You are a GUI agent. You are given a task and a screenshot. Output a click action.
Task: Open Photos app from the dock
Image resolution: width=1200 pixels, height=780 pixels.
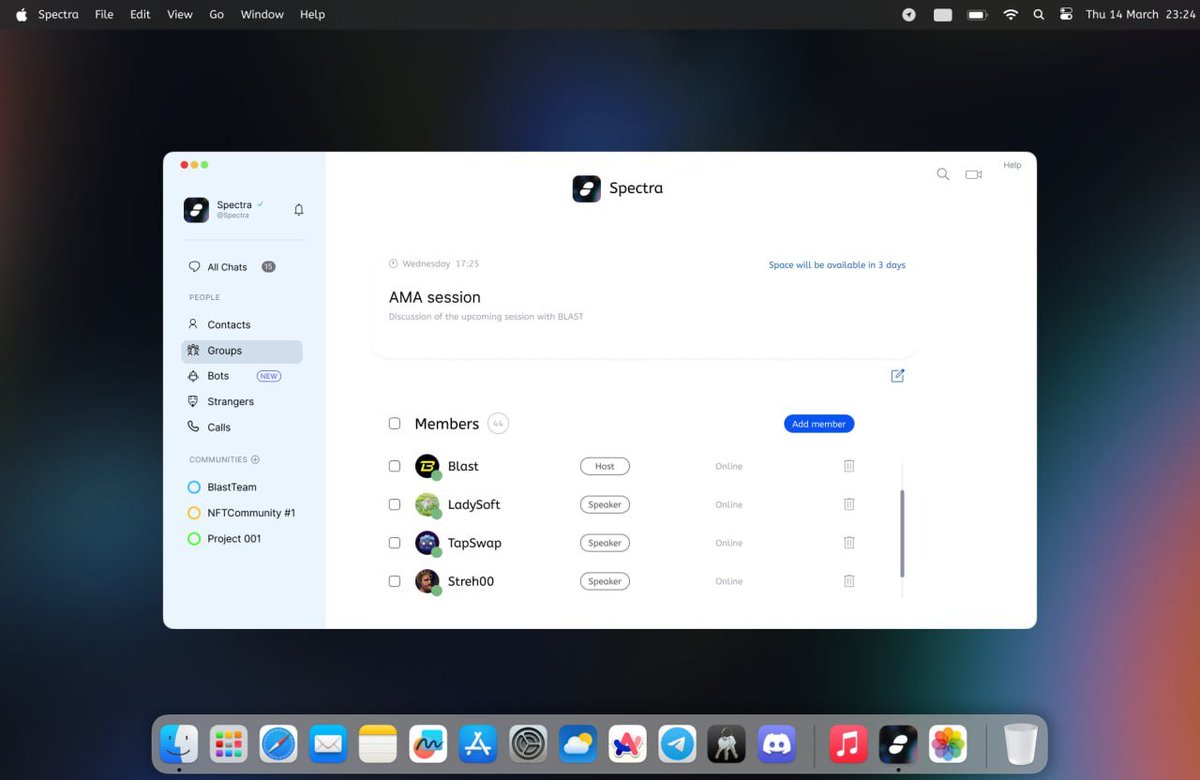click(947, 744)
